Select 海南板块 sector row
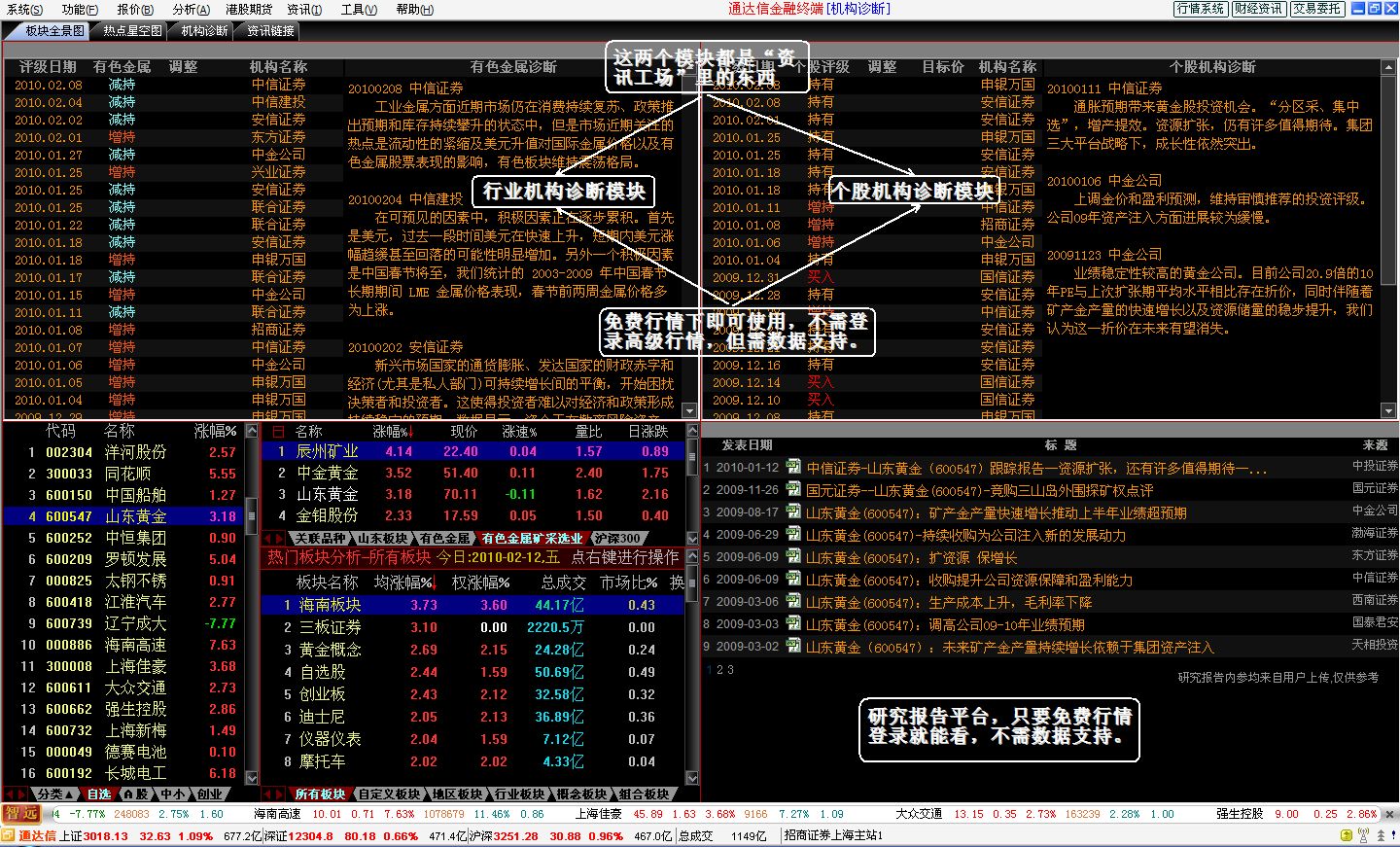Image resolution: width=1400 pixels, height=847 pixels. coord(473,605)
